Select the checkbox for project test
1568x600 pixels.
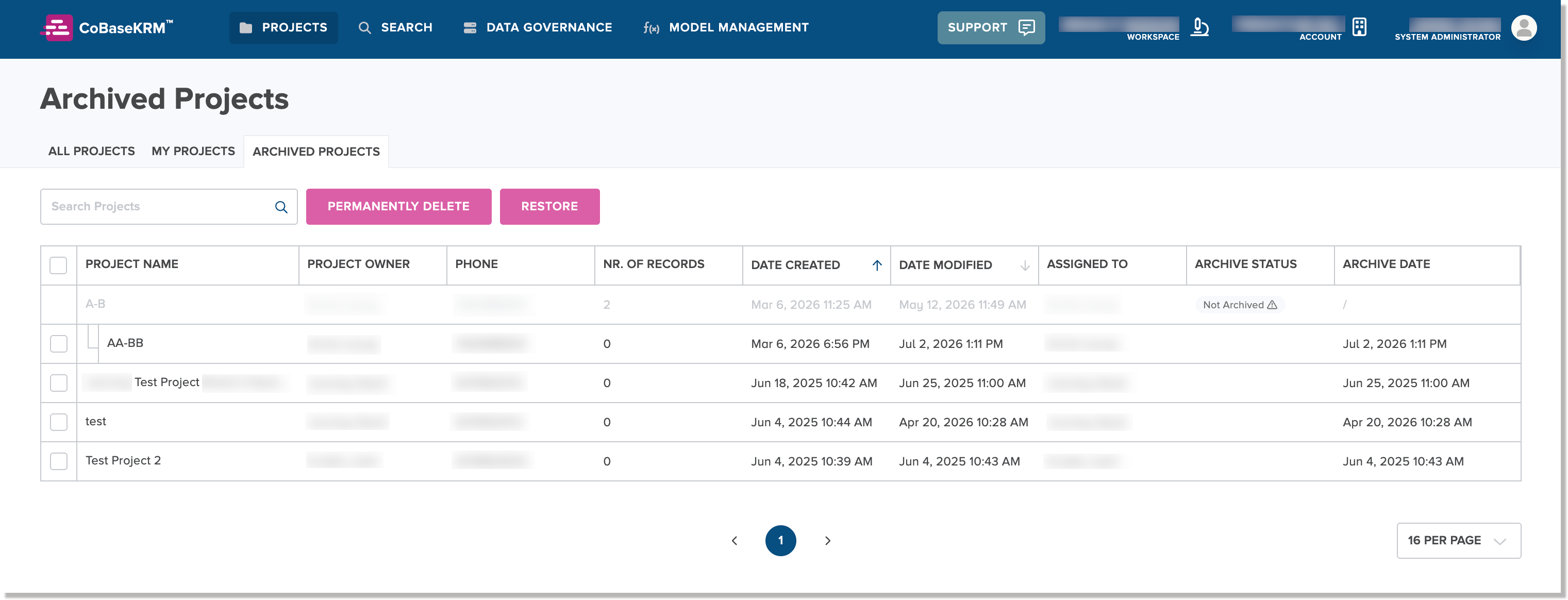click(58, 422)
